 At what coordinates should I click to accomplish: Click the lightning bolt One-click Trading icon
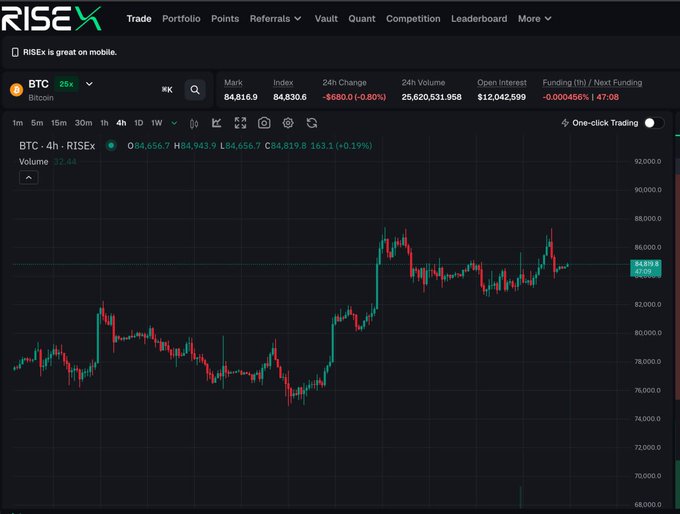pyautogui.click(x=565, y=123)
